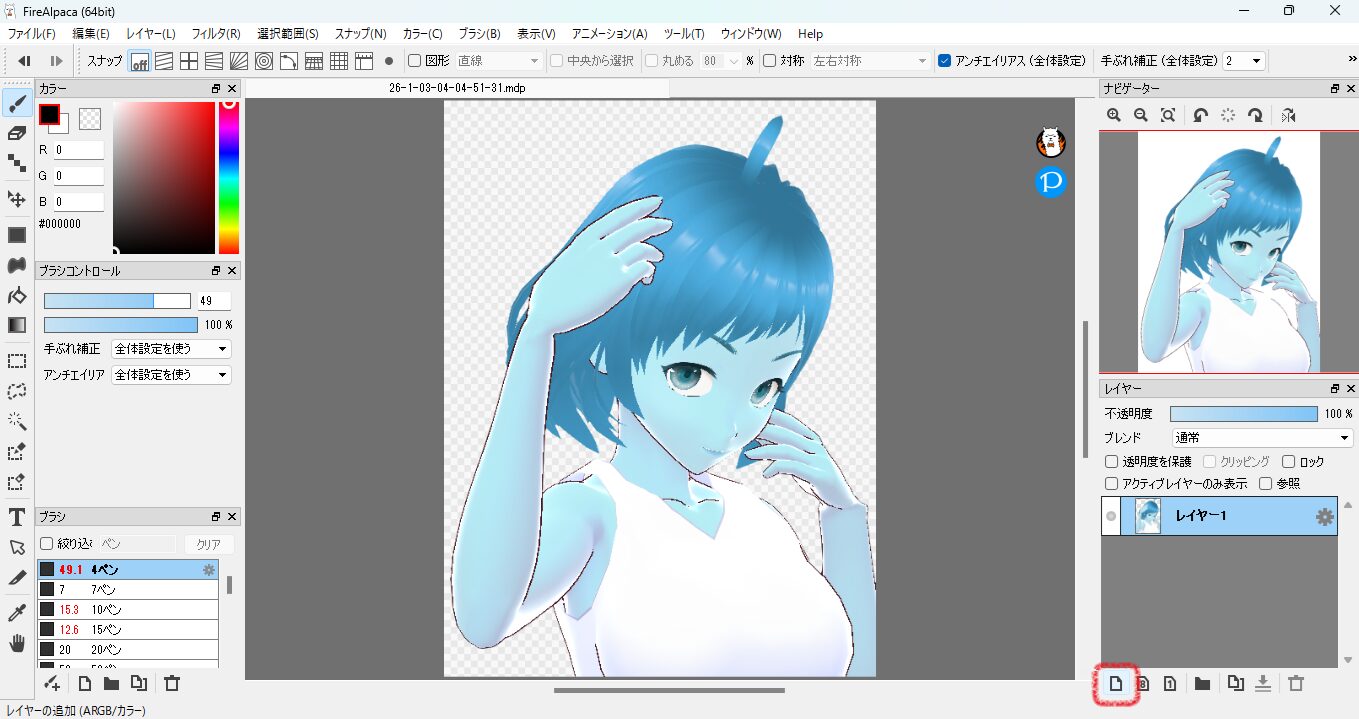Activate the Hand pan tool
Image resolution: width=1359 pixels, height=719 pixels.
[x=16, y=643]
